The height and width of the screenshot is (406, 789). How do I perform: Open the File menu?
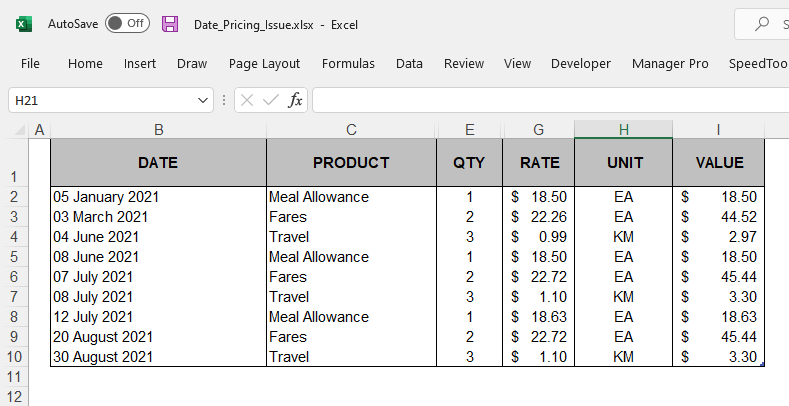click(30, 63)
